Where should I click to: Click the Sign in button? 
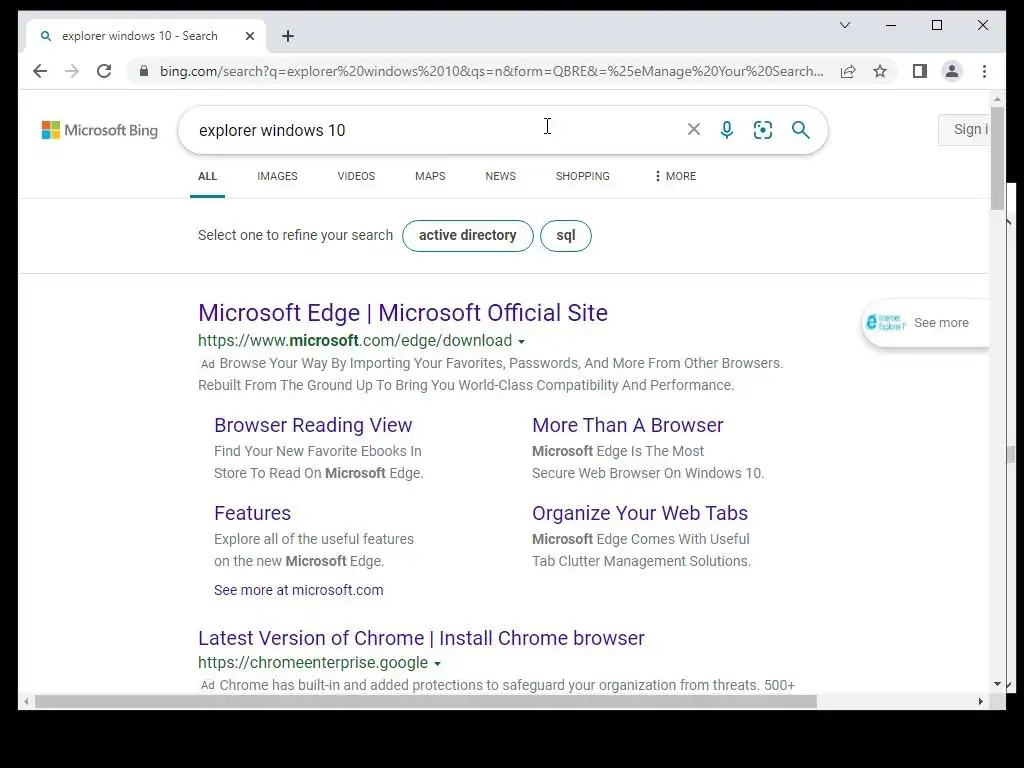(964, 129)
